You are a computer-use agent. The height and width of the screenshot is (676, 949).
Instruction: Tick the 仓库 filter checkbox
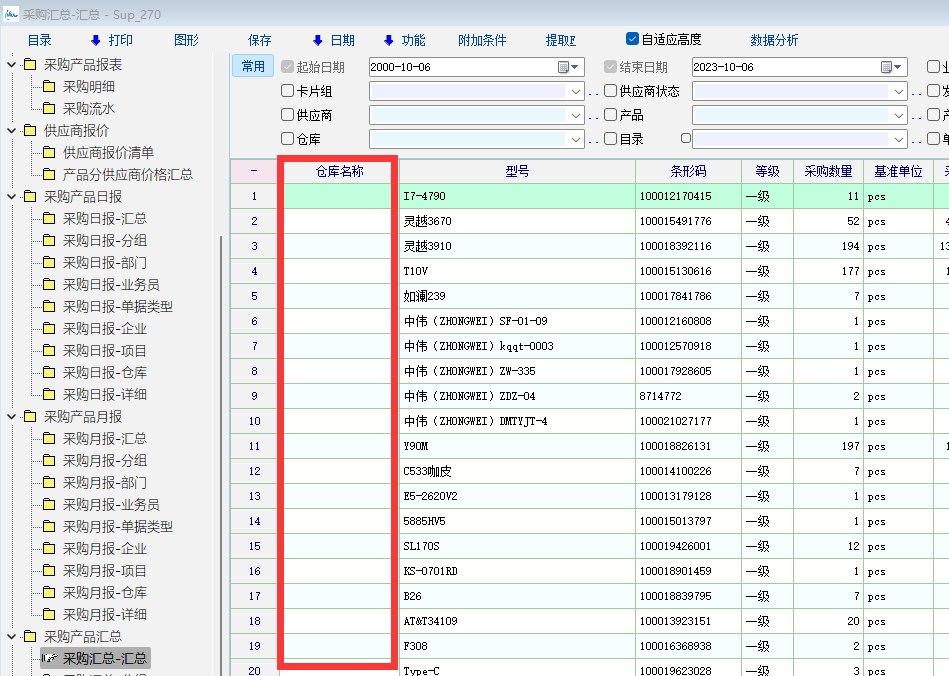(x=288, y=140)
